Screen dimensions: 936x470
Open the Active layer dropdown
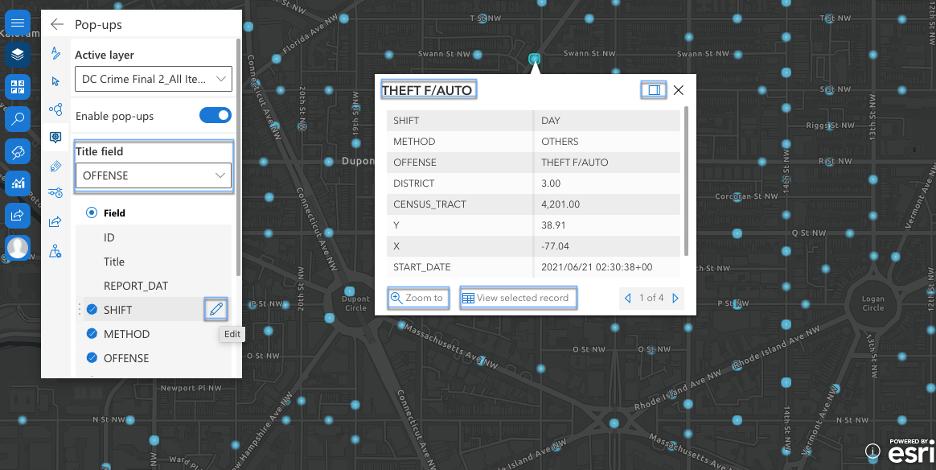pos(153,79)
